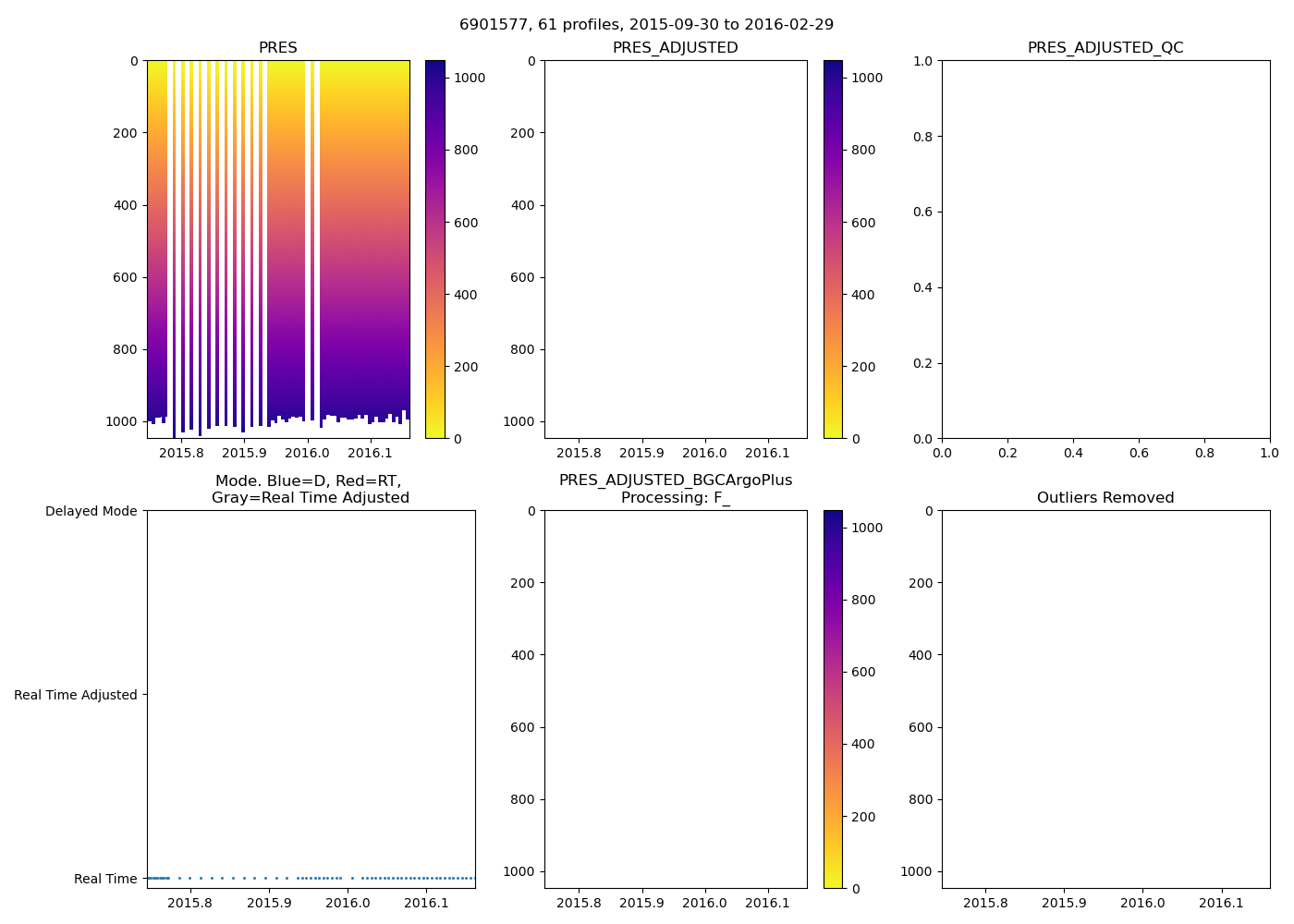Image resolution: width=1294 pixels, height=924 pixels.
Task: Click the PRES_ADJUSTED_BGCArgoPlus plot colorbar
Action: [833, 699]
